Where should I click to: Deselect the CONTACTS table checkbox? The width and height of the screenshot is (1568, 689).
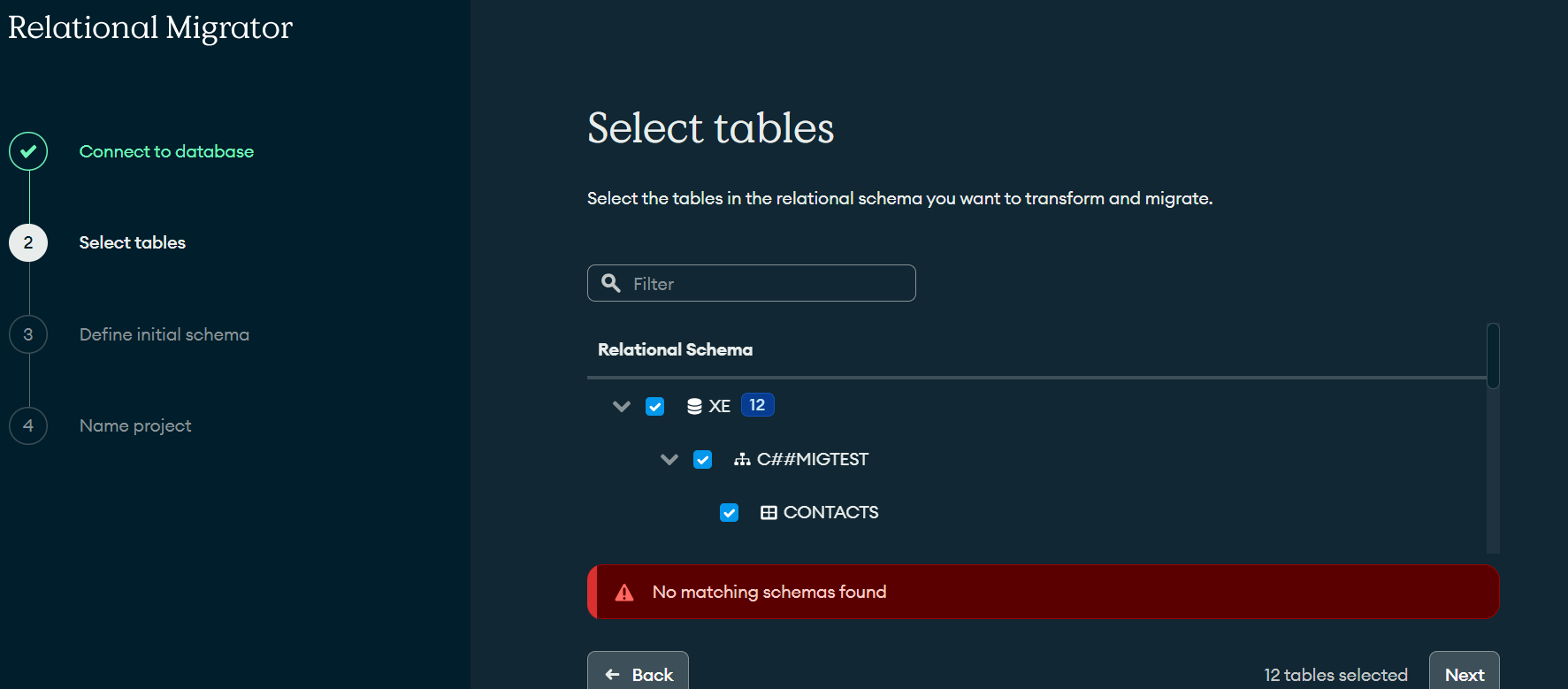[729, 512]
